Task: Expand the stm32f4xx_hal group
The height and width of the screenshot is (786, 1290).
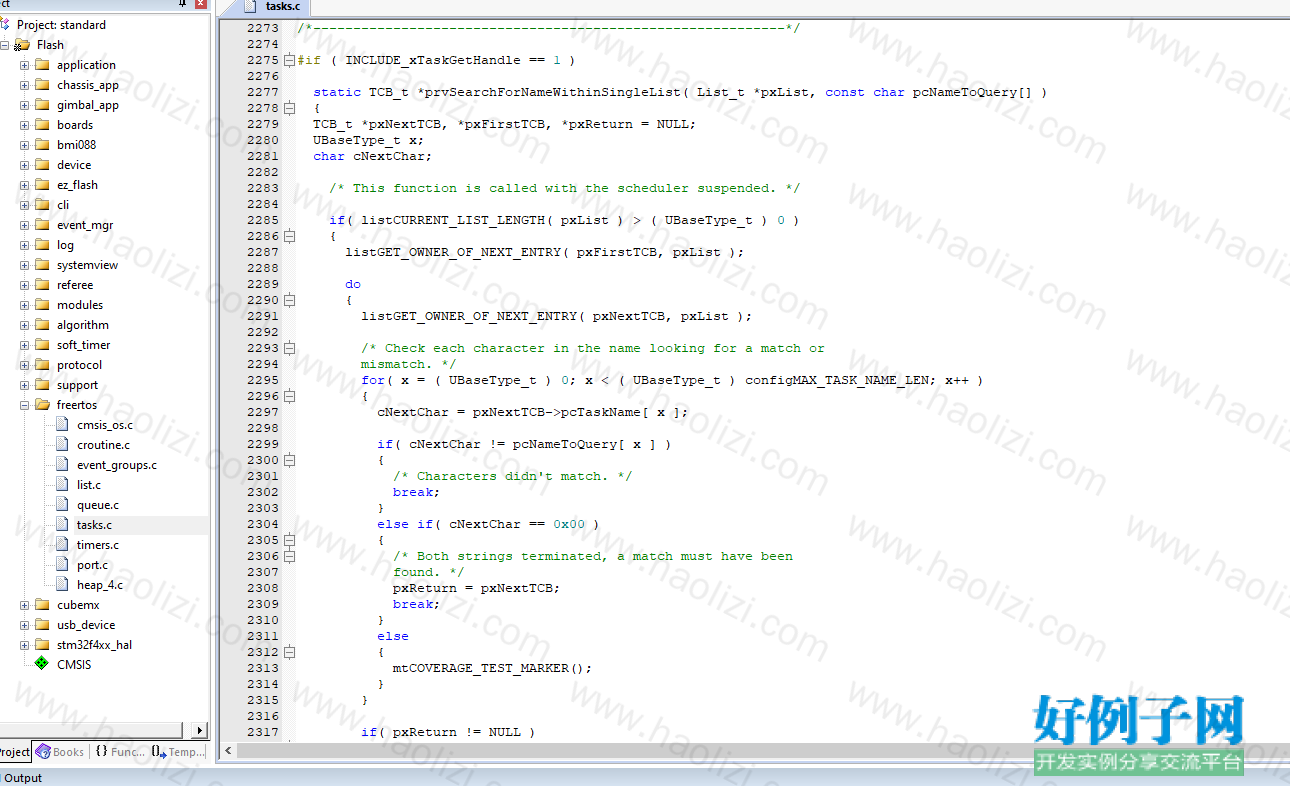Action: pyautogui.click(x=24, y=645)
